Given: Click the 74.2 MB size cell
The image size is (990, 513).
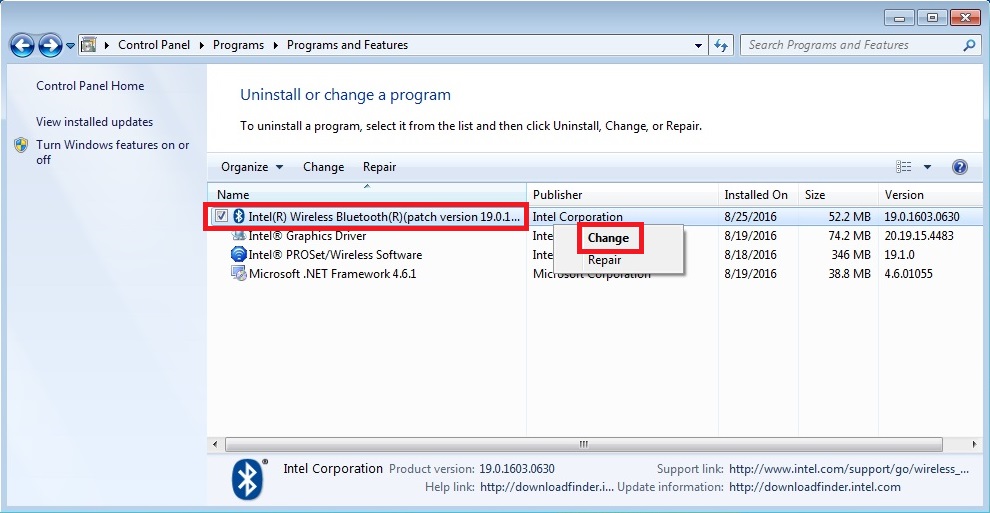Looking at the screenshot, I should pyautogui.click(x=849, y=235).
